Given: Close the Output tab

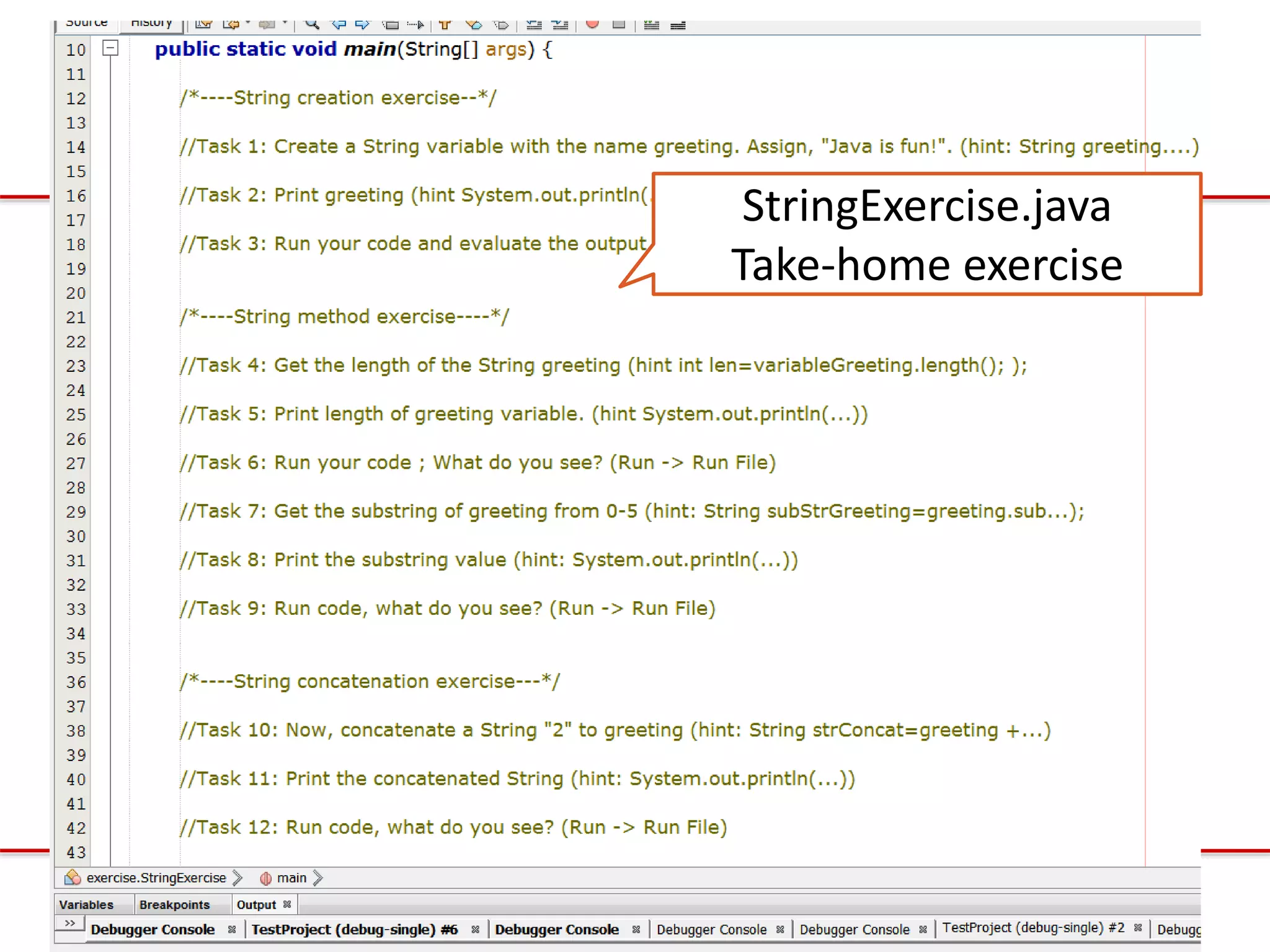Looking at the screenshot, I should point(287,904).
